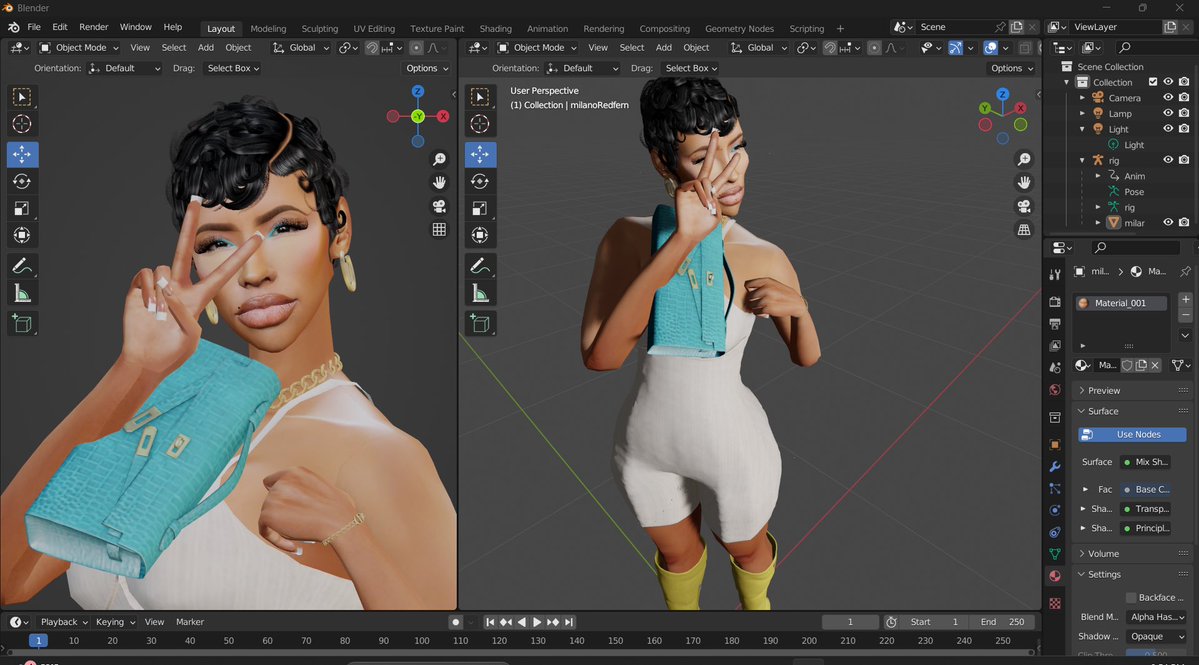The height and width of the screenshot is (665, 1199).
Task: Switch to the Shading workspace tab
Action: point(495,28)
